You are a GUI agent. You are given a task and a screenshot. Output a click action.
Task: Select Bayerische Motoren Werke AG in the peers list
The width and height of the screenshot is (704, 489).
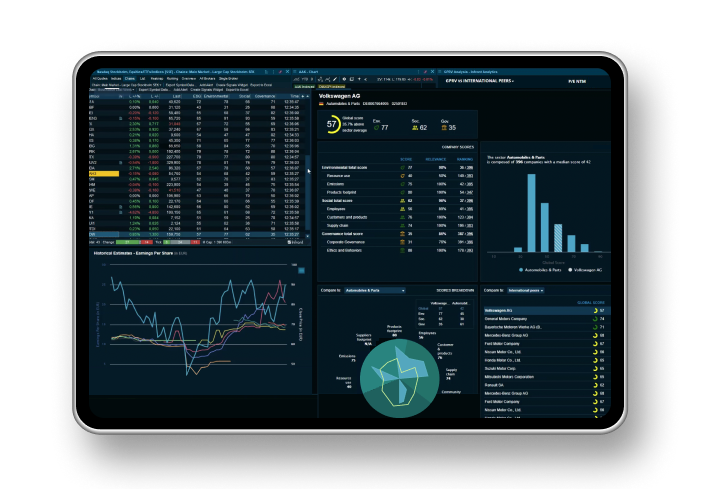tap(545, 327)
